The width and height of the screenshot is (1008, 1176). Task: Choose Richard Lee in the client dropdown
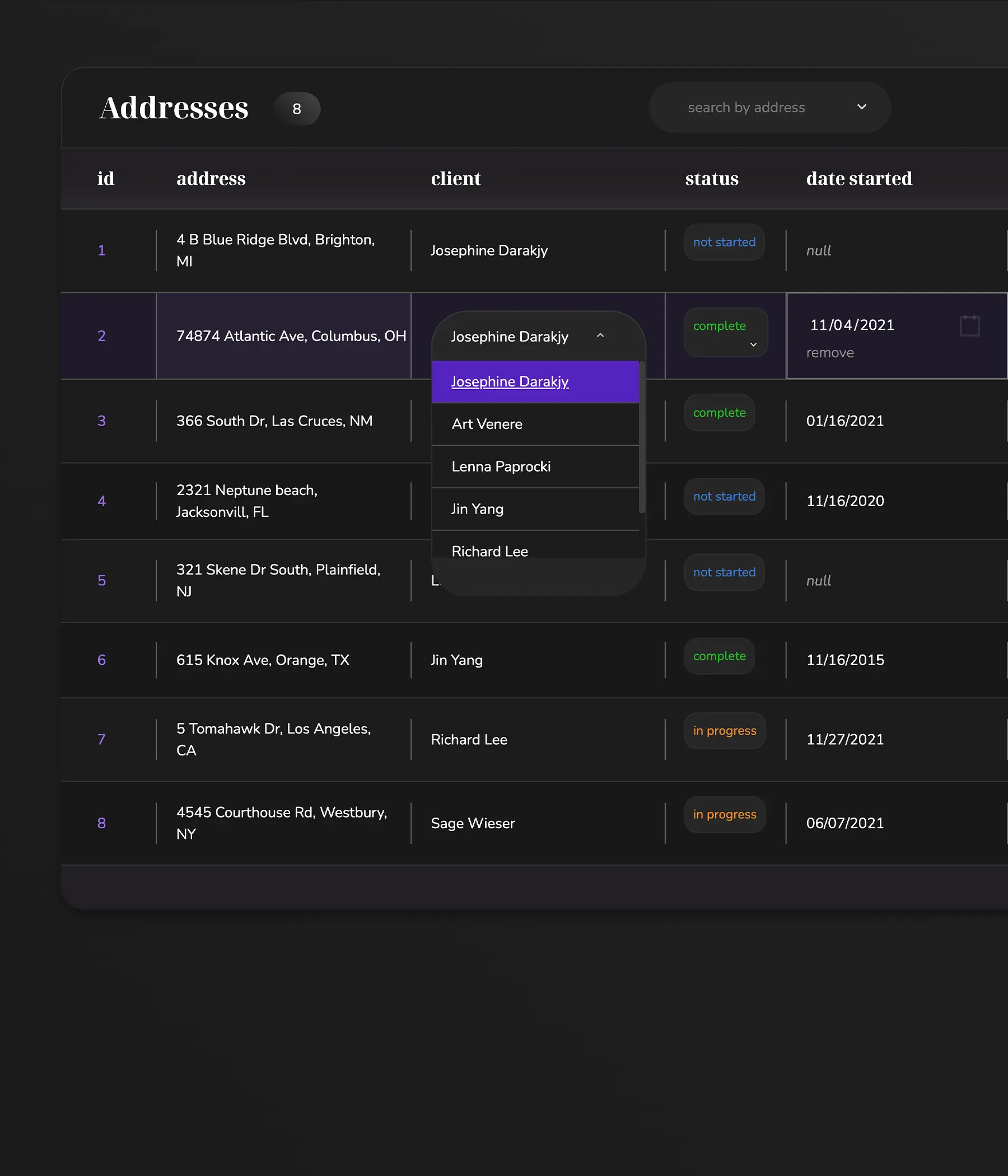coord(535,545)
